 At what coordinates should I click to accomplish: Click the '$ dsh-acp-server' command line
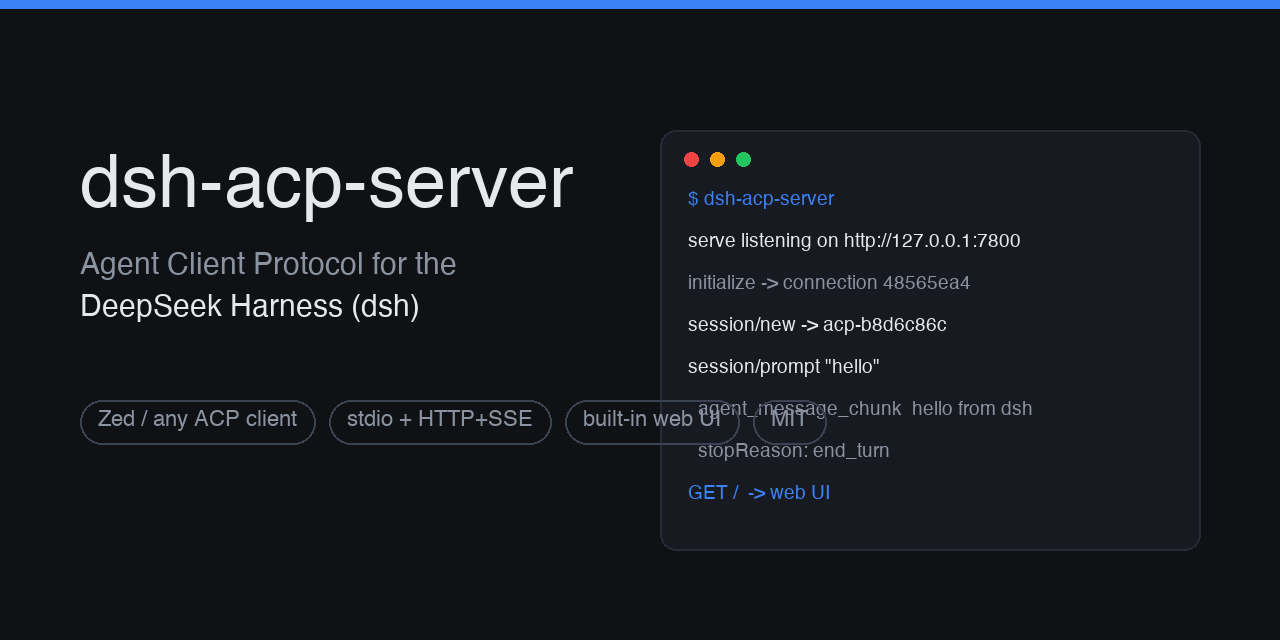pyautogui.click(x=761, y=199)
